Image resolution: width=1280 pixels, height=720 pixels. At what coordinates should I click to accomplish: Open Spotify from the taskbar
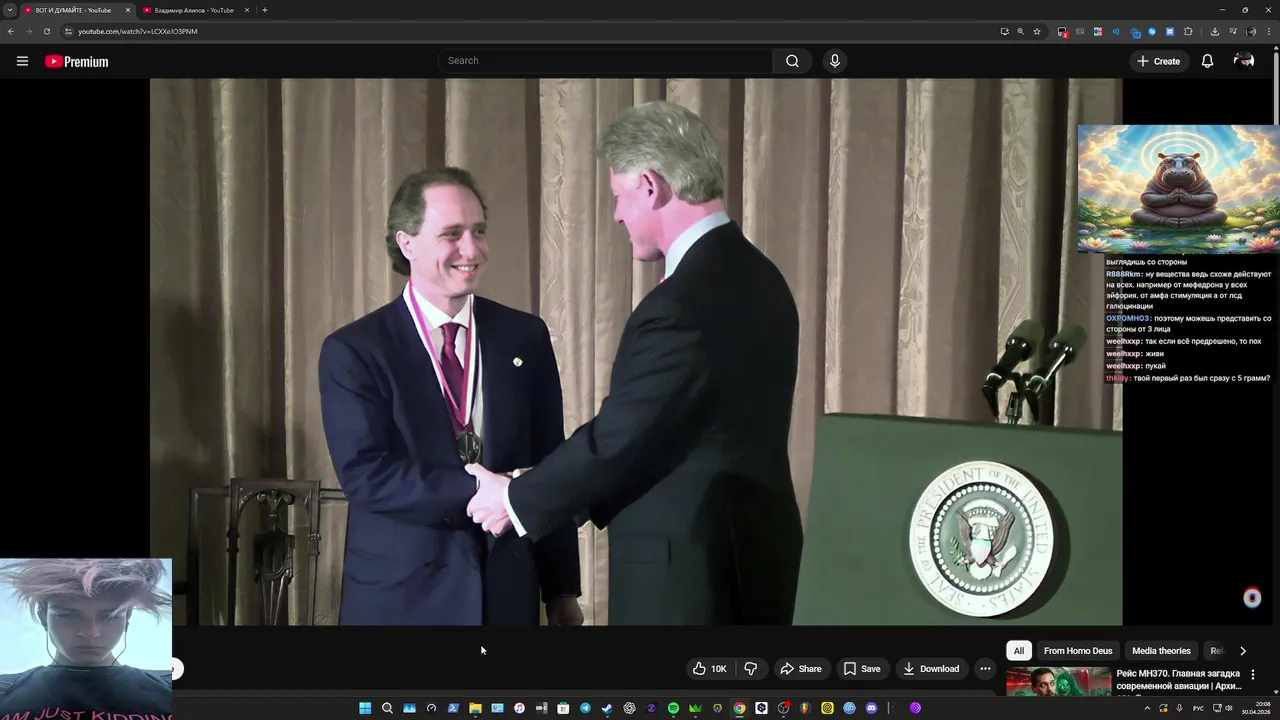click(x=673, y=708)
